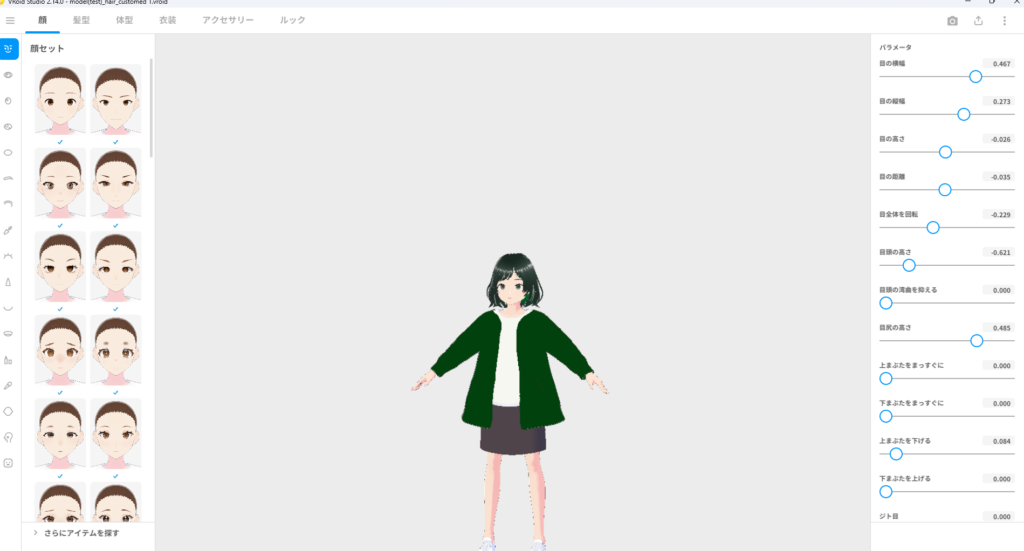
Task: Click the camera capture icon
Action: point(952,21)
